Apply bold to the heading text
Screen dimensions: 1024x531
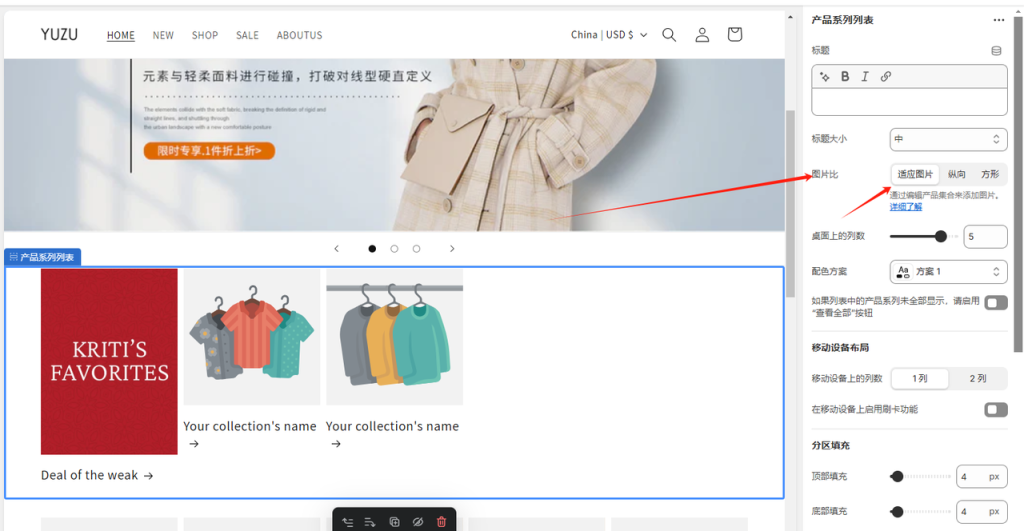[845, 76]
